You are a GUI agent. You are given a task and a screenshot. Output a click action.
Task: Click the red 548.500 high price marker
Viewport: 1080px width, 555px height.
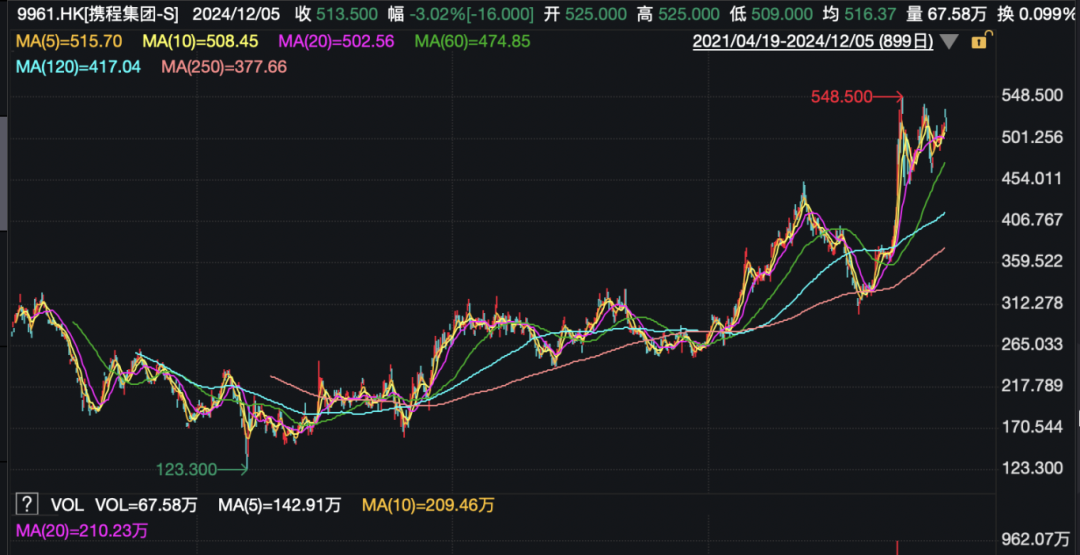pos(840,96)
